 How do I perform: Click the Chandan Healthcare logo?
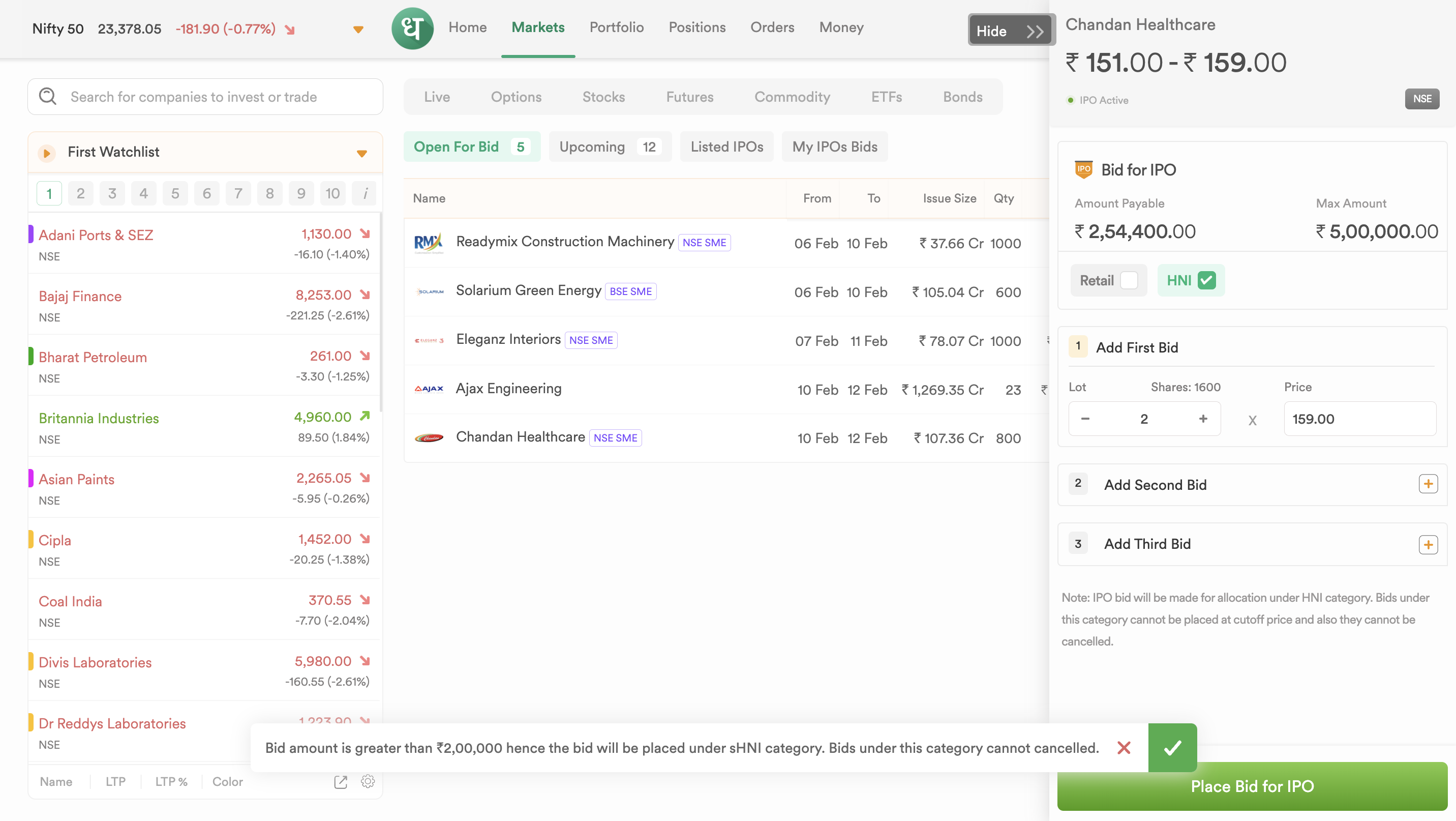(429, 437)
